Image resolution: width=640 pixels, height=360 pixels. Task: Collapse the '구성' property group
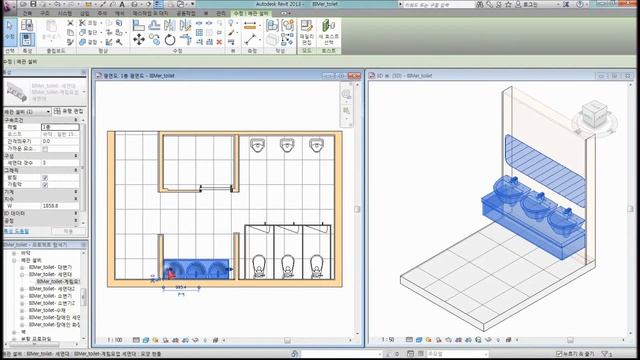click(76, 156)
